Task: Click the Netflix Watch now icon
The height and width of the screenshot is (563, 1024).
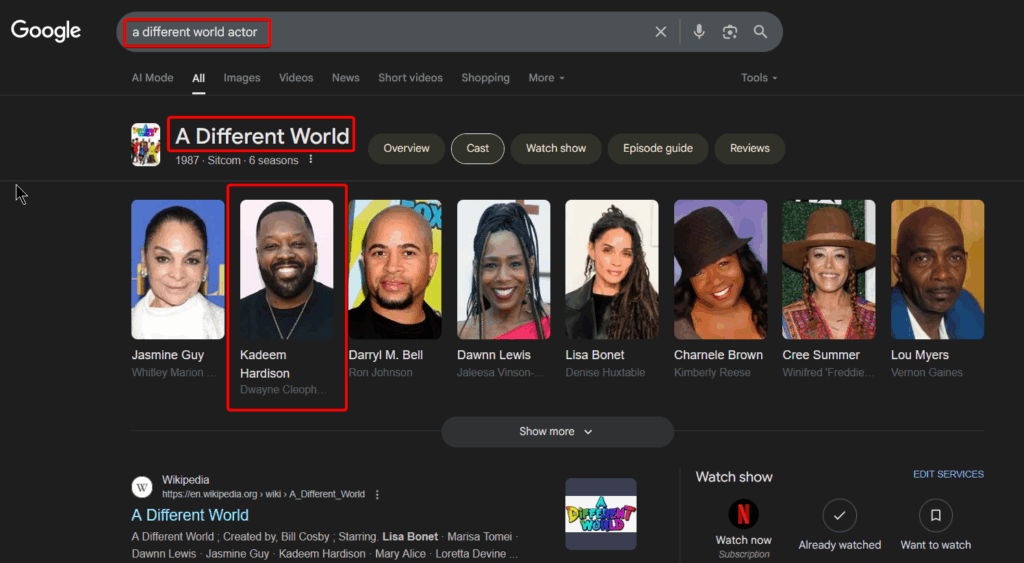Action: (743, 514)
